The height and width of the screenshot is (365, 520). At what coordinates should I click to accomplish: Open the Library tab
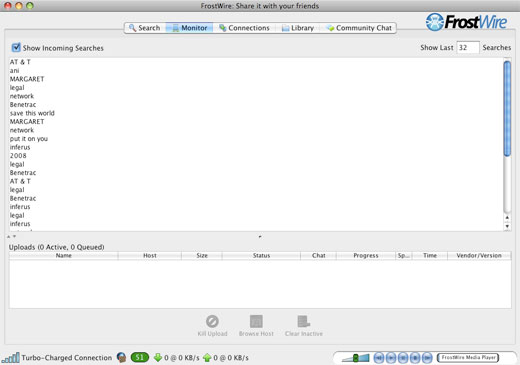298,28
